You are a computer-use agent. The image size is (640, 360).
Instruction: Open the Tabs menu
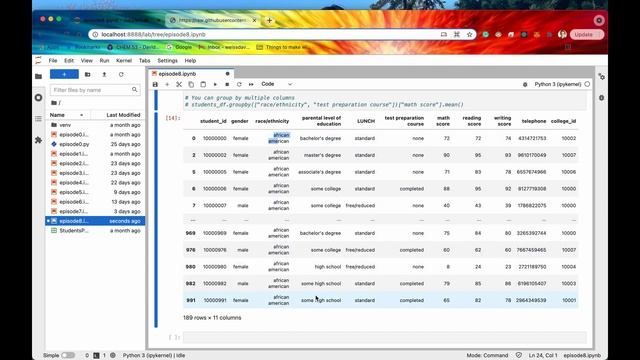pyautogui.click(x=144, y=60)
